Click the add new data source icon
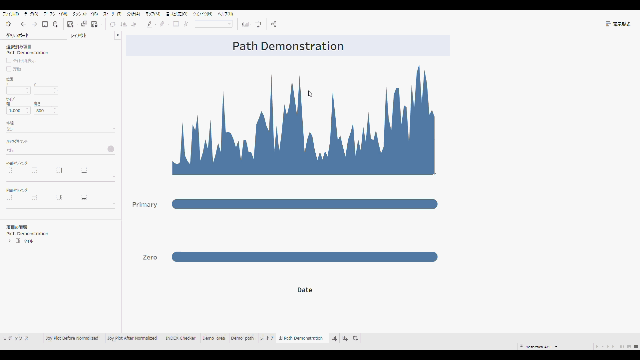Screen dimensions: 640x360 (56, 24)
